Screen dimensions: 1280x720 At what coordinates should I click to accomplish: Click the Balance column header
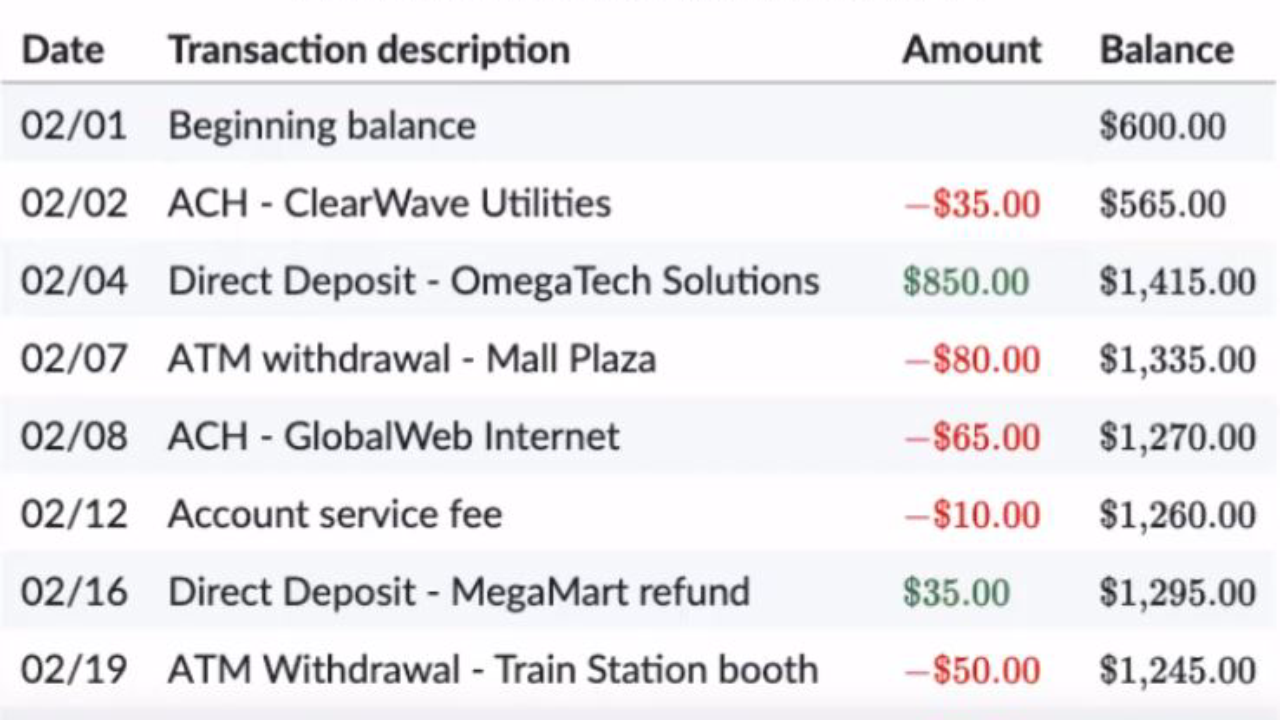pyautogui.click(x=1166, y=50)
